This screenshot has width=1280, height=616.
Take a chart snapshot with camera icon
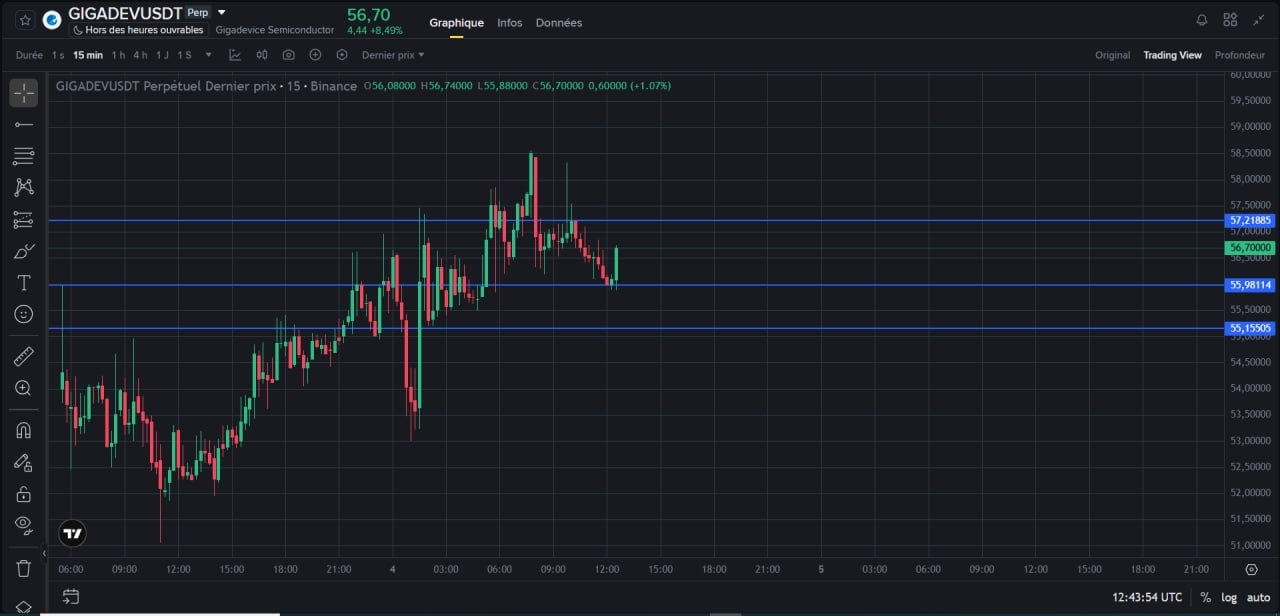[289, 55]
